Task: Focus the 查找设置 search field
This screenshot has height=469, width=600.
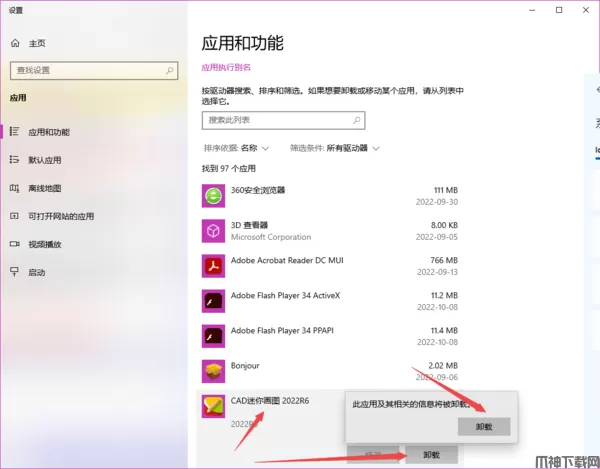Action: pyautogui.click(x=94, y=70)
